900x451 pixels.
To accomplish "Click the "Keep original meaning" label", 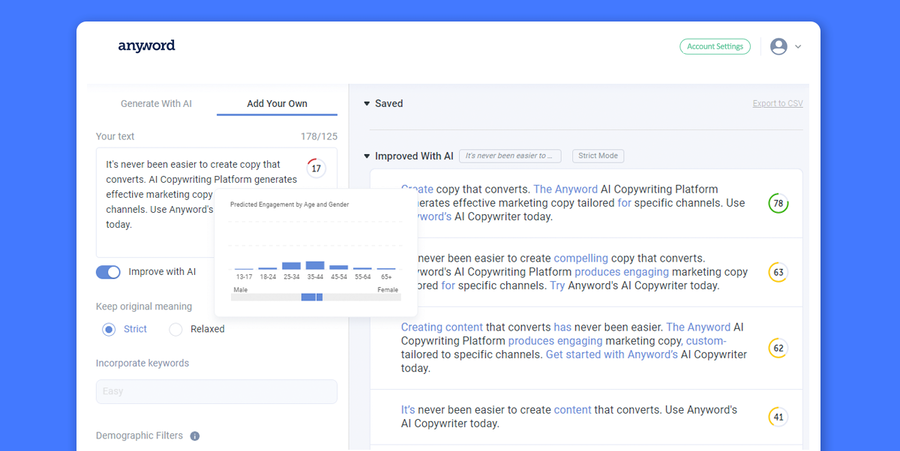I will [143, 306].
